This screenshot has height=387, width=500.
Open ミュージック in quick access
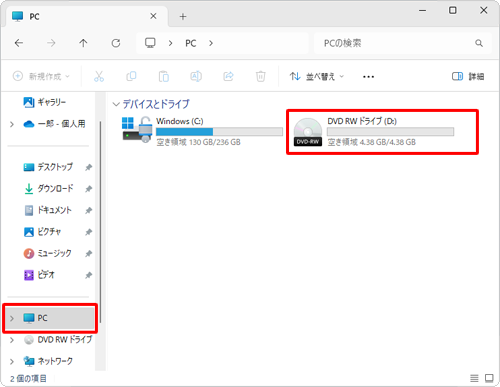pyautogui.click(x=54, y=254)
